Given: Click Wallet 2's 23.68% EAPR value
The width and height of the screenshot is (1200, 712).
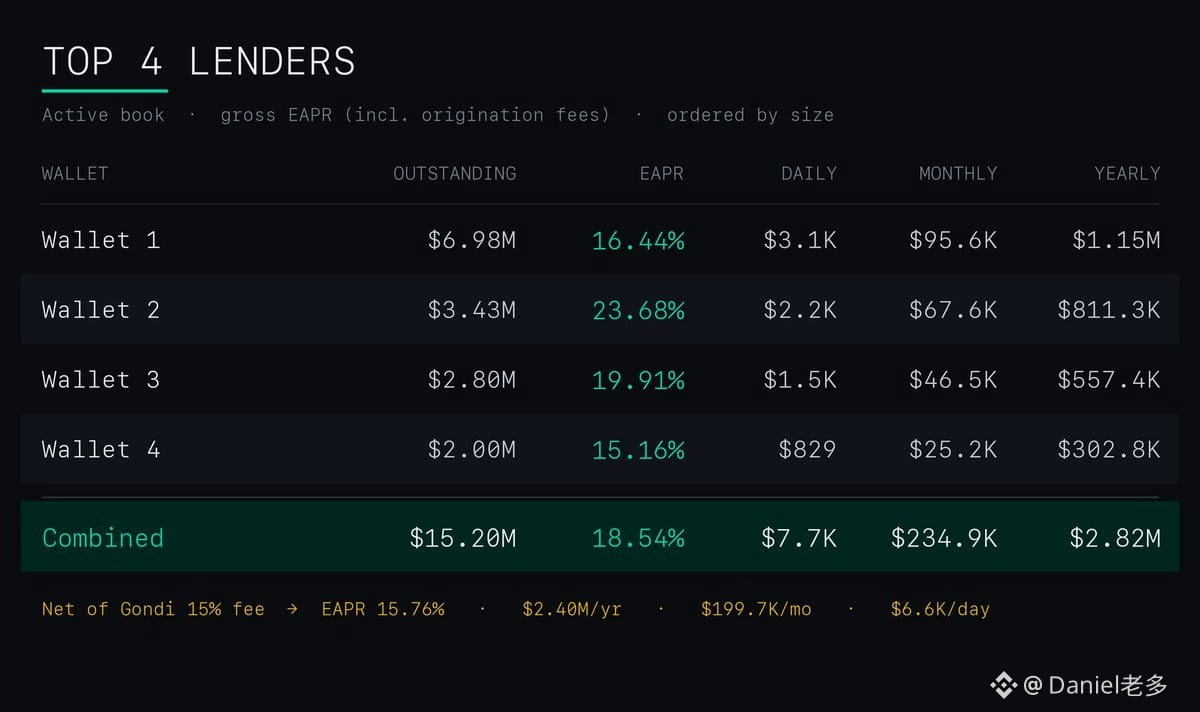Looking at the screenshot, I should (x=638, y=310).
